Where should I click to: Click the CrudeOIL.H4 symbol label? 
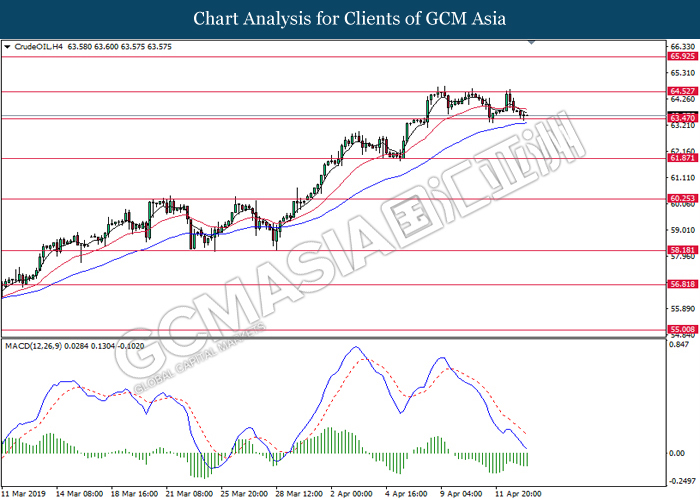39,47
